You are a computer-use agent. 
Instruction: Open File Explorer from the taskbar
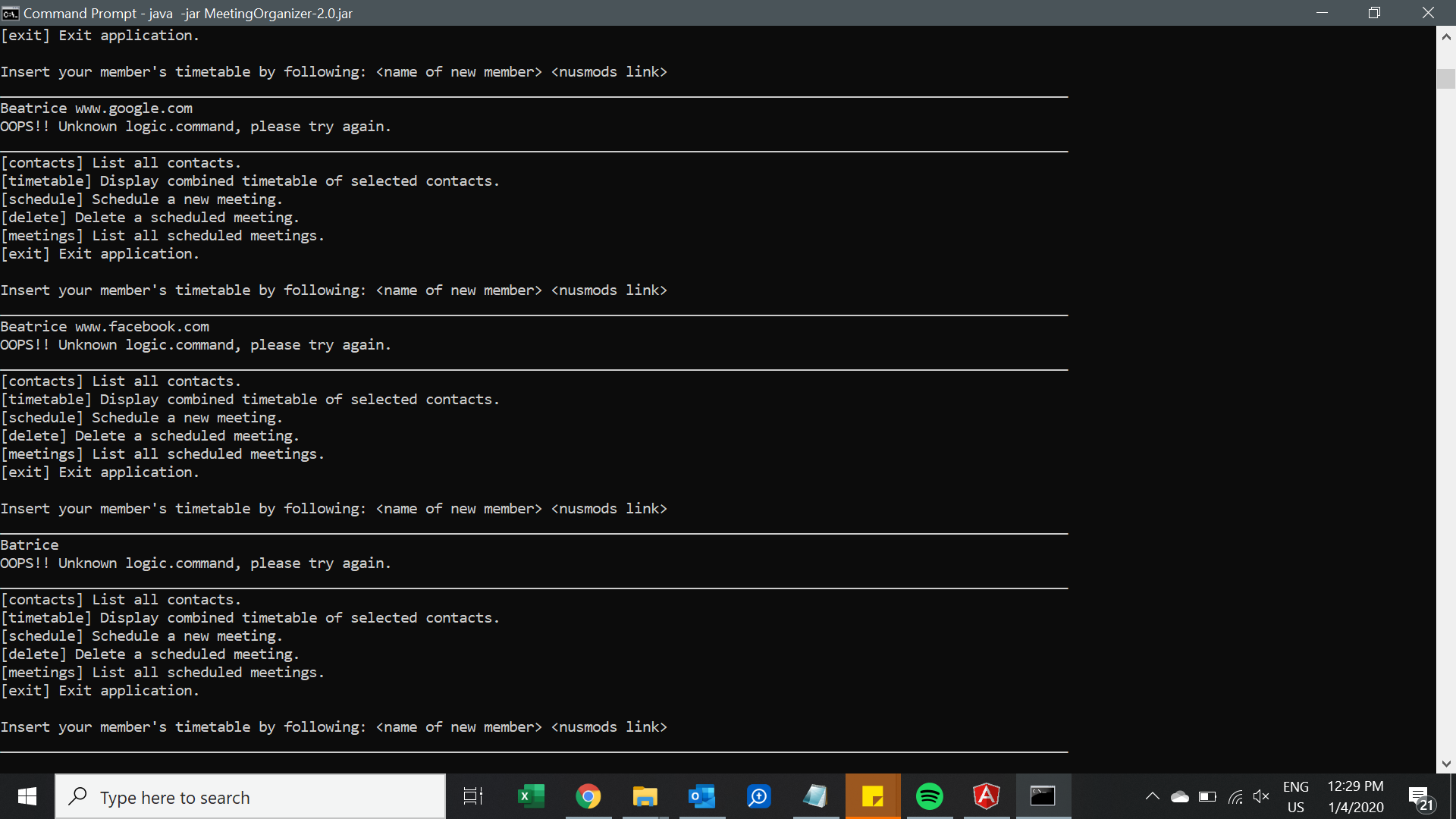(645, 796)
